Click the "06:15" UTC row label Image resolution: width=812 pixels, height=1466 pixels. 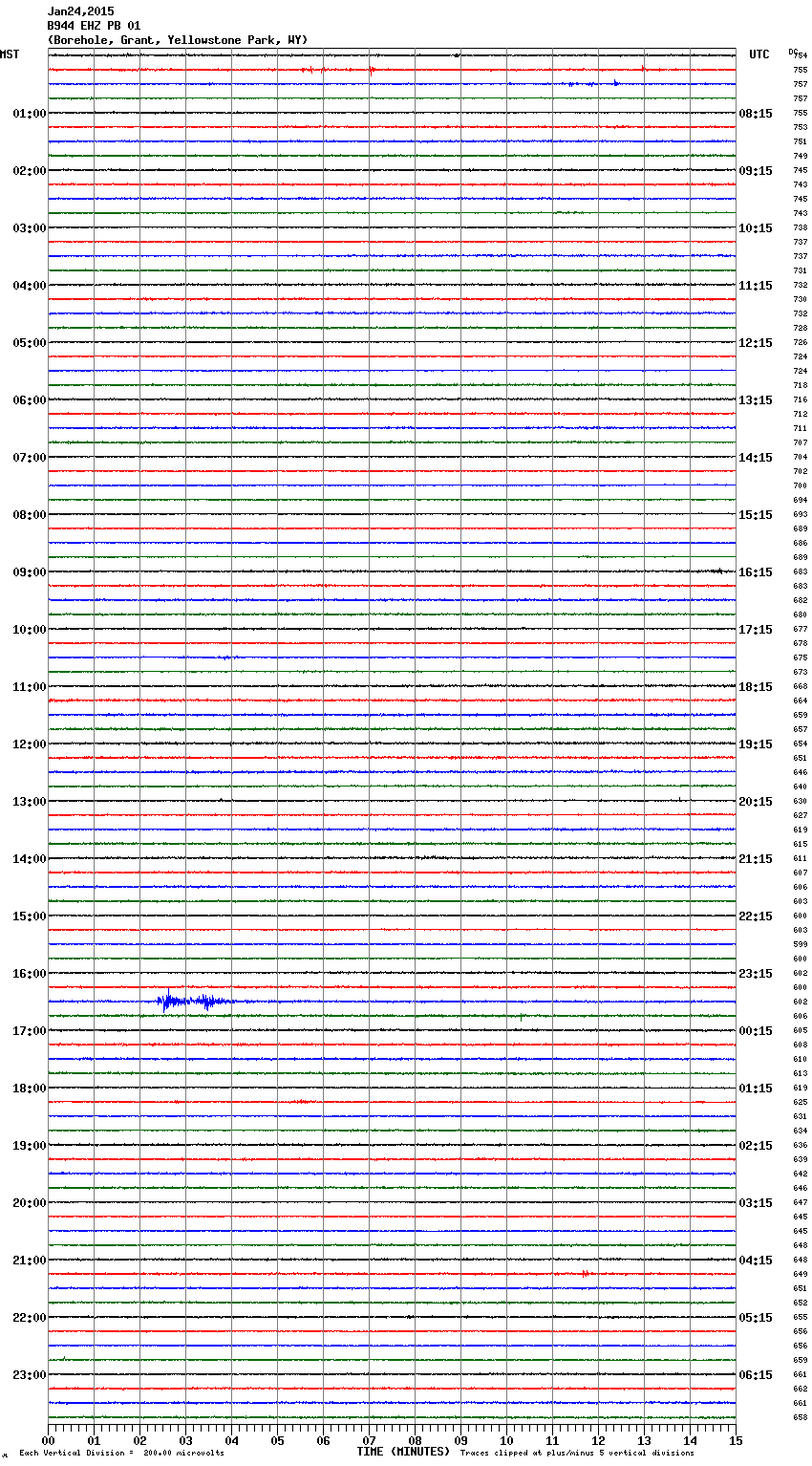tap(756, 1375)
